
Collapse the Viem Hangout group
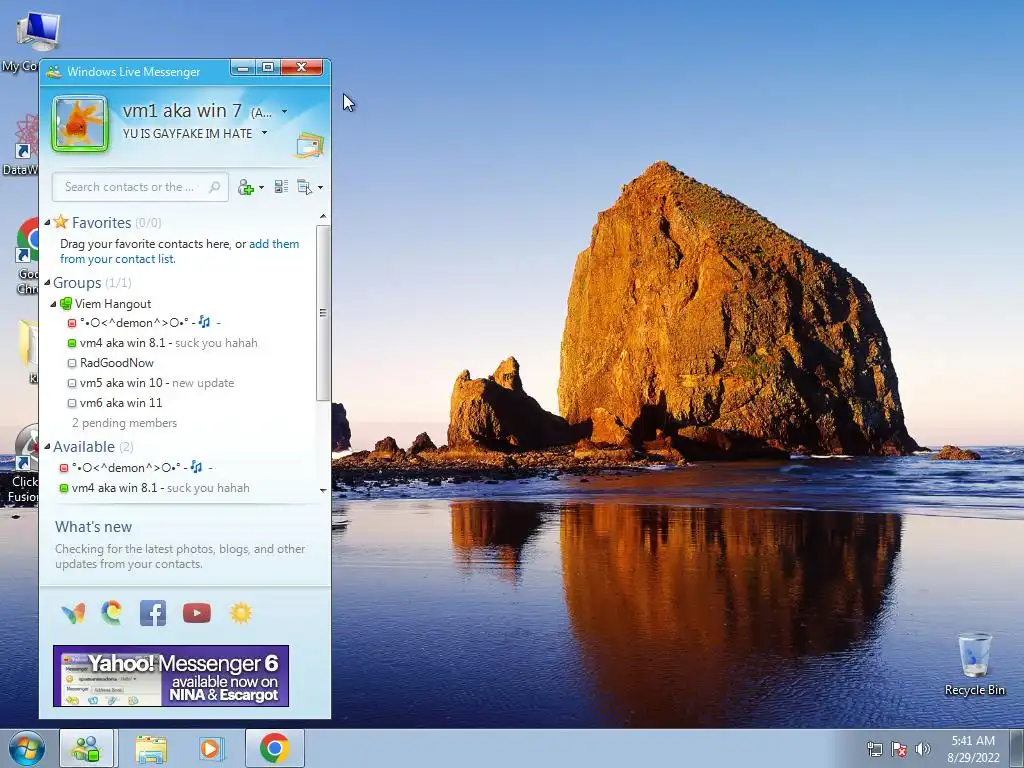pos(54,304)
